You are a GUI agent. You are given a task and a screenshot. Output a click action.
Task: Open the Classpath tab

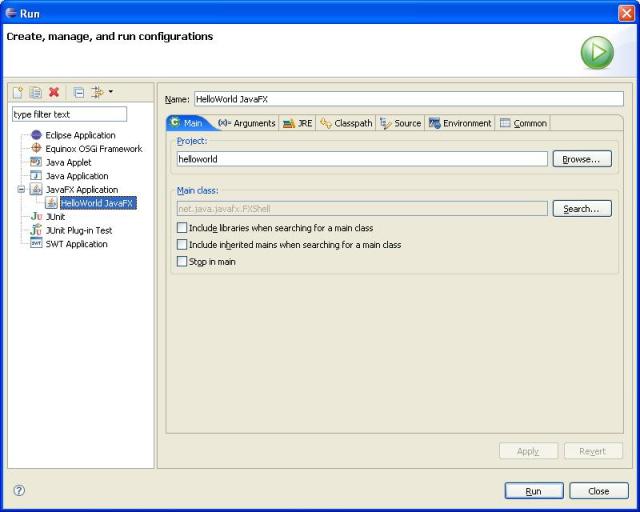[x=346, y=123]
